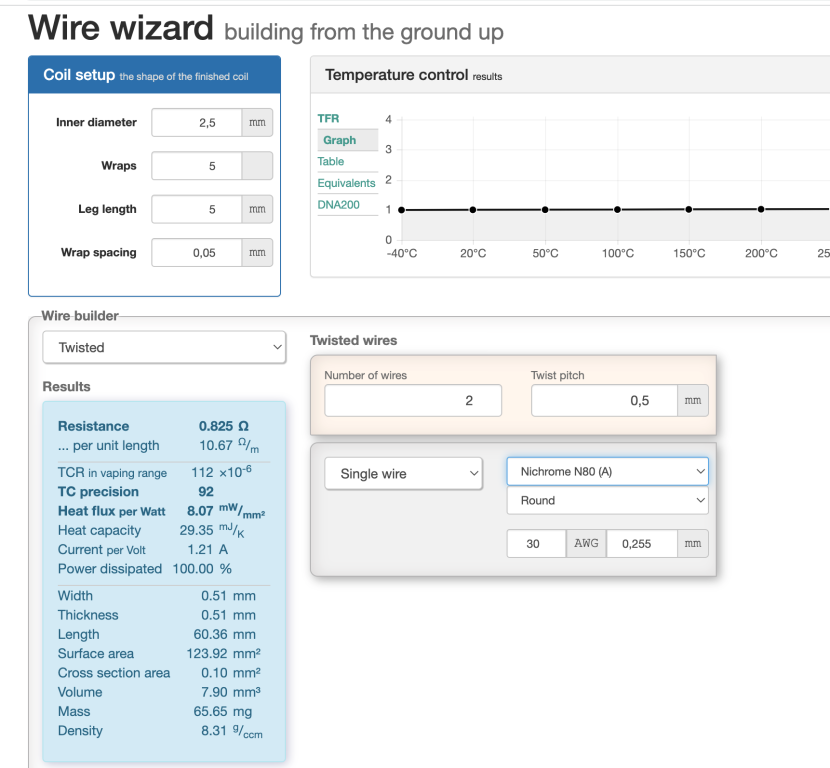Click the Length value 60.36 mm
Screen dimensions: 830x768
click(x=224, y=635)
